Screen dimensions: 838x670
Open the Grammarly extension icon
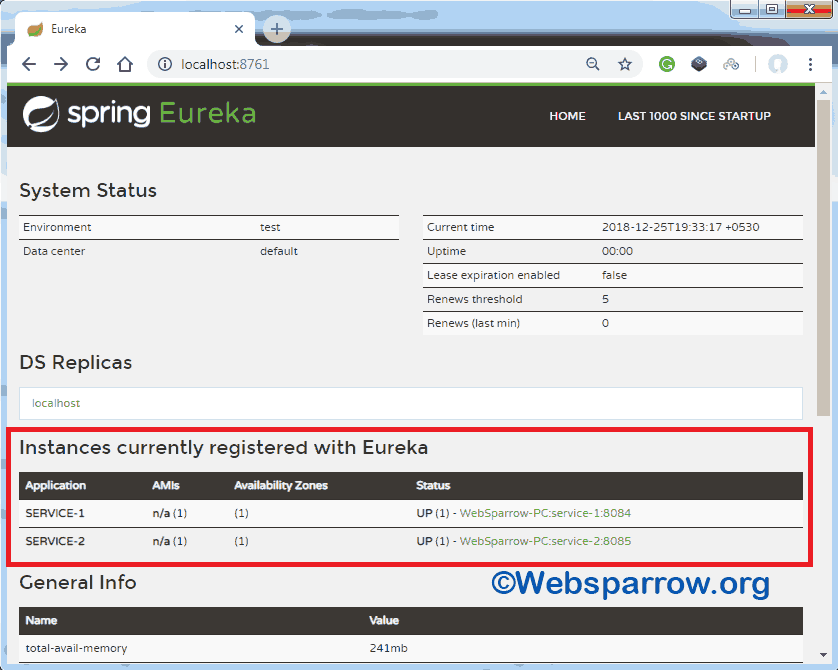click(666, 63)
